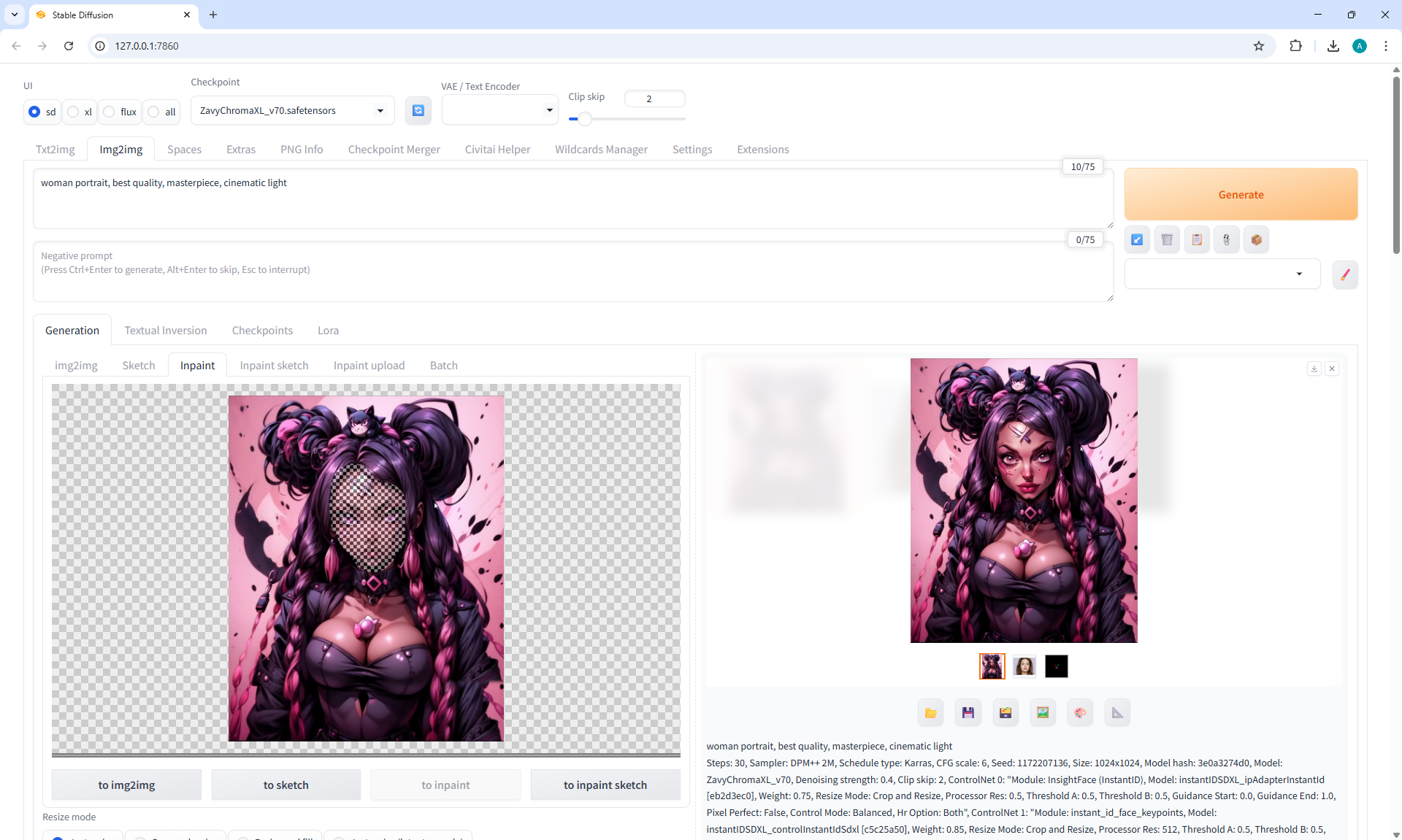Select the xl UI radio button

tap(74, 112)
